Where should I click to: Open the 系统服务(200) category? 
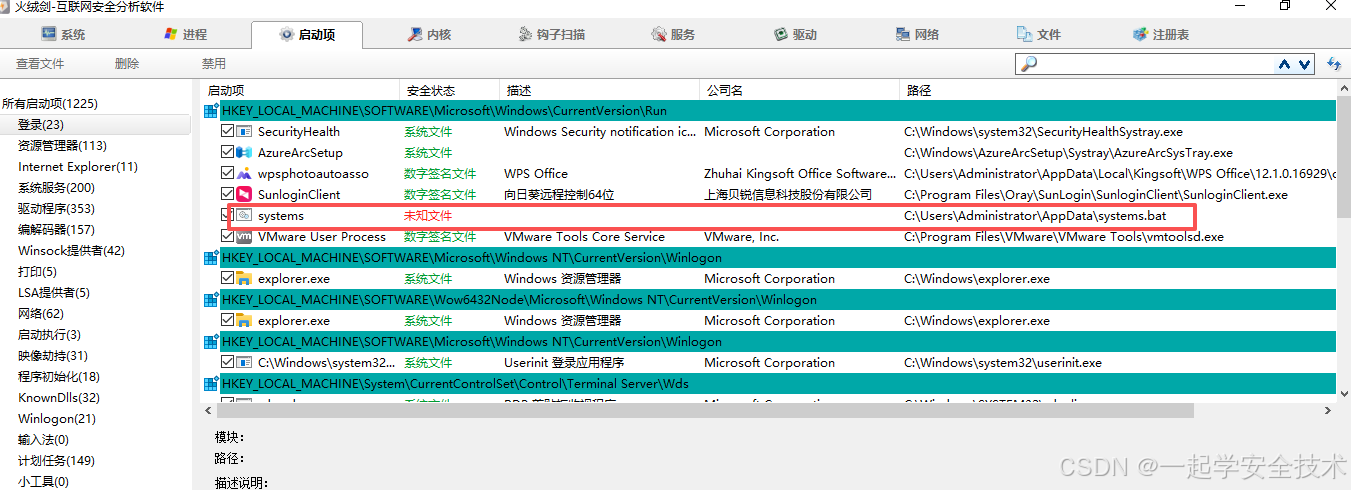click(56, 188)
